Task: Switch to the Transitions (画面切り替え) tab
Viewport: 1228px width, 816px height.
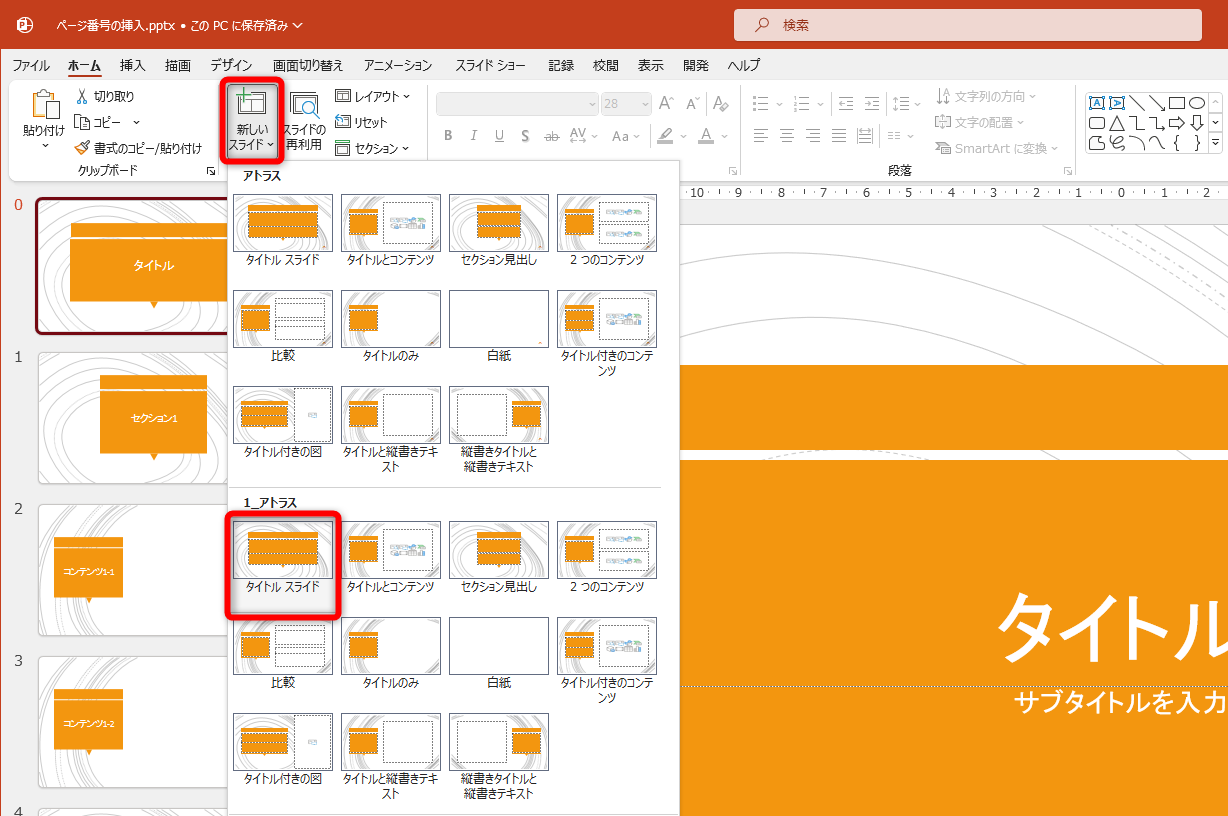Action: pos(308,65)
